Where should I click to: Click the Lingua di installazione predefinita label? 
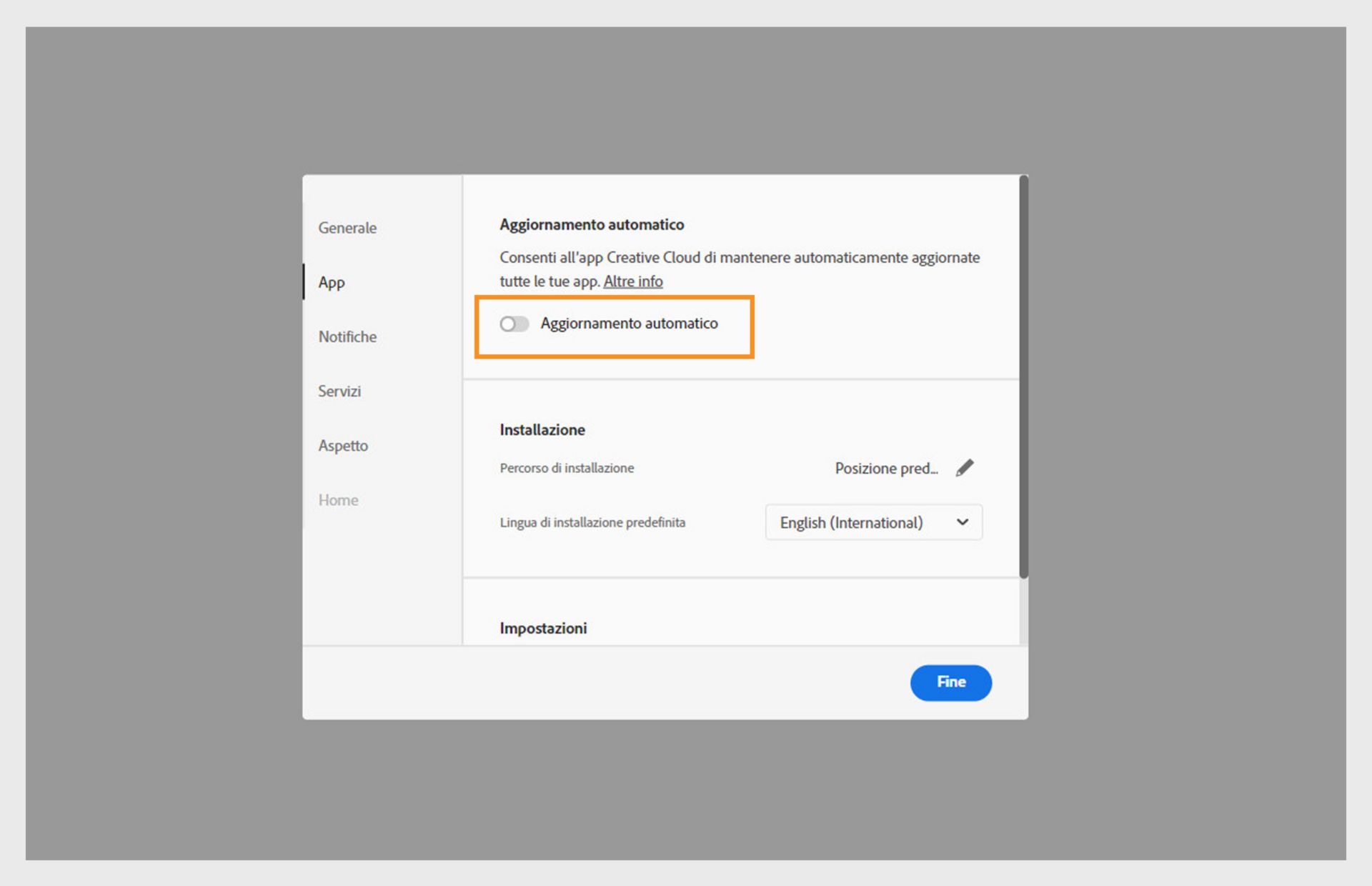[x=592, y=522]
